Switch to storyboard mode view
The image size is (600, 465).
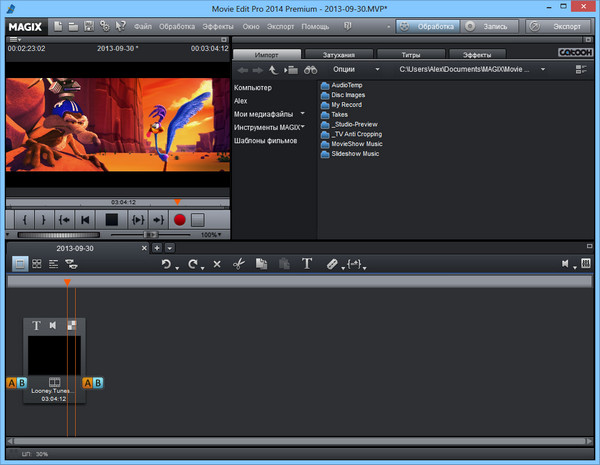tap(20, 264)
